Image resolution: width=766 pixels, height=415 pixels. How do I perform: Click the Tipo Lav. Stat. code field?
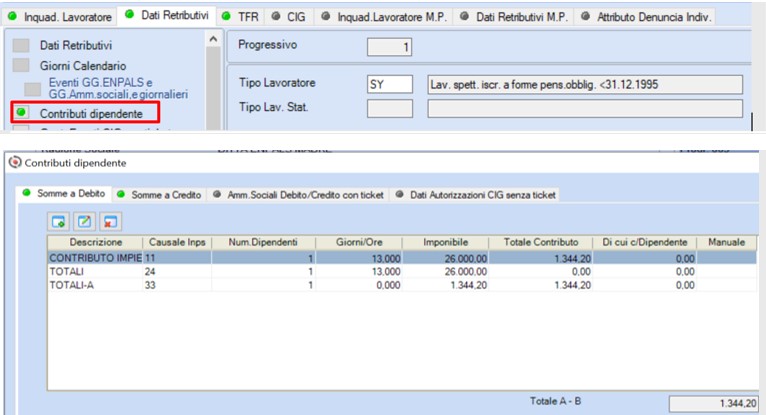point(390,108)
